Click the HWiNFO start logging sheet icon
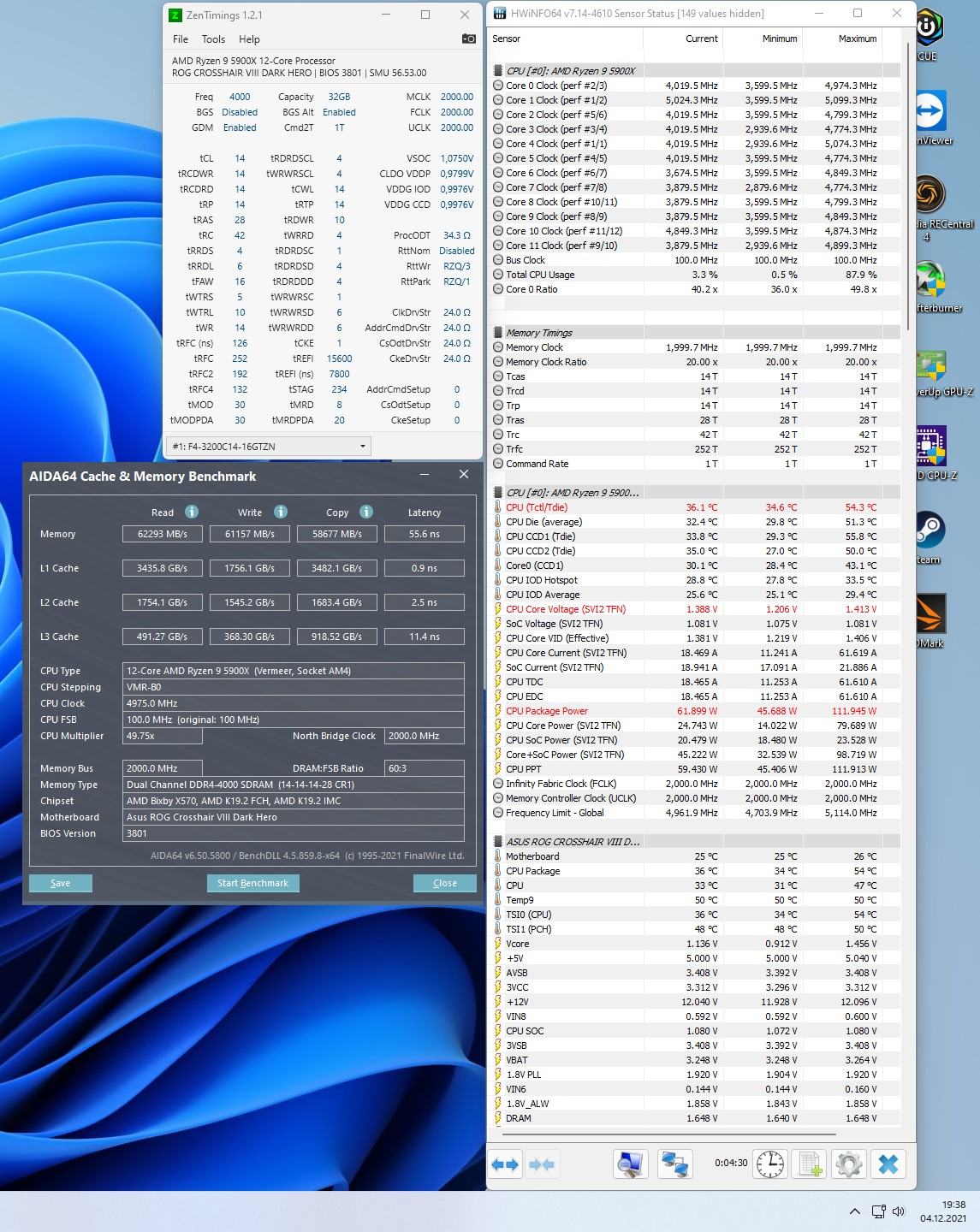 point(810,1164)
